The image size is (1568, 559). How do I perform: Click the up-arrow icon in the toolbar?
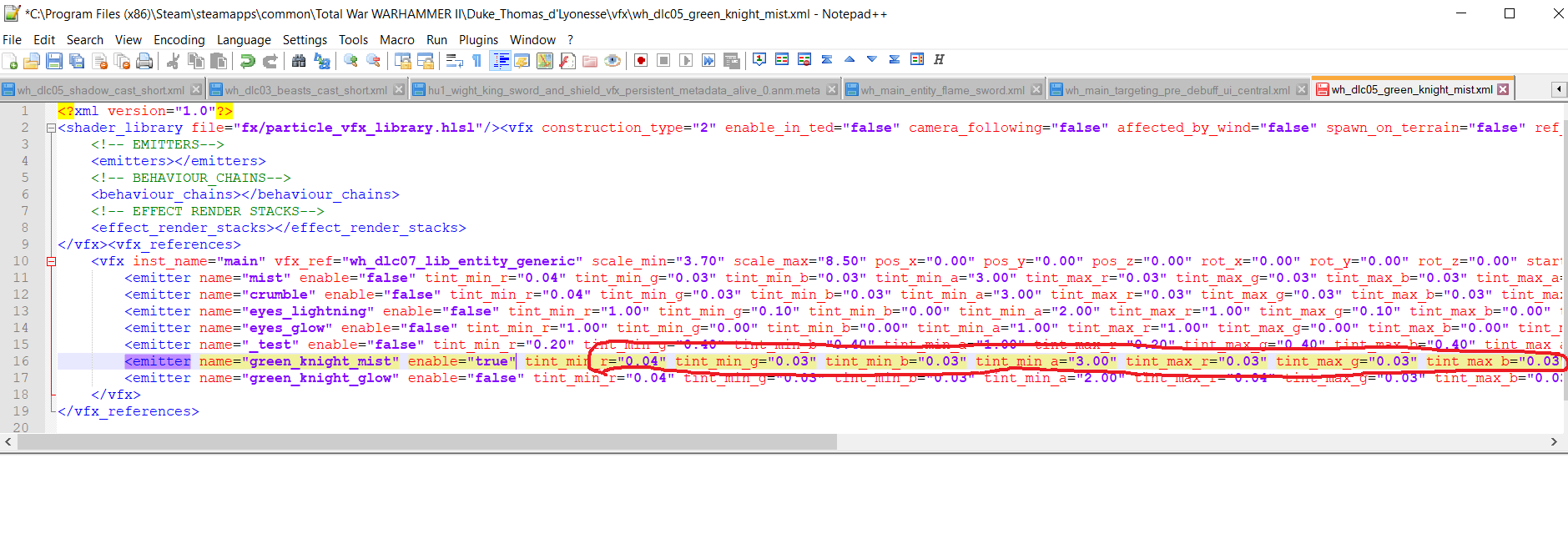850,59
